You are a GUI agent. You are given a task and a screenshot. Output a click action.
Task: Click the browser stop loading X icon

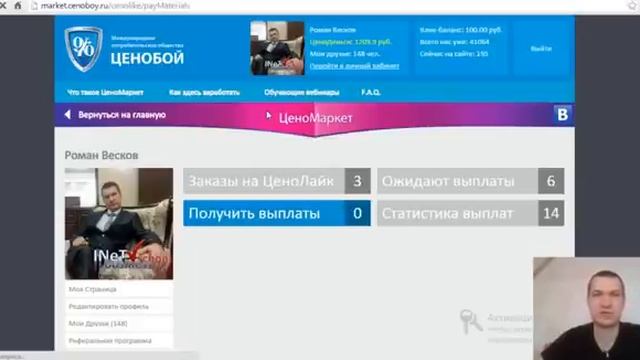click(3, 6)
